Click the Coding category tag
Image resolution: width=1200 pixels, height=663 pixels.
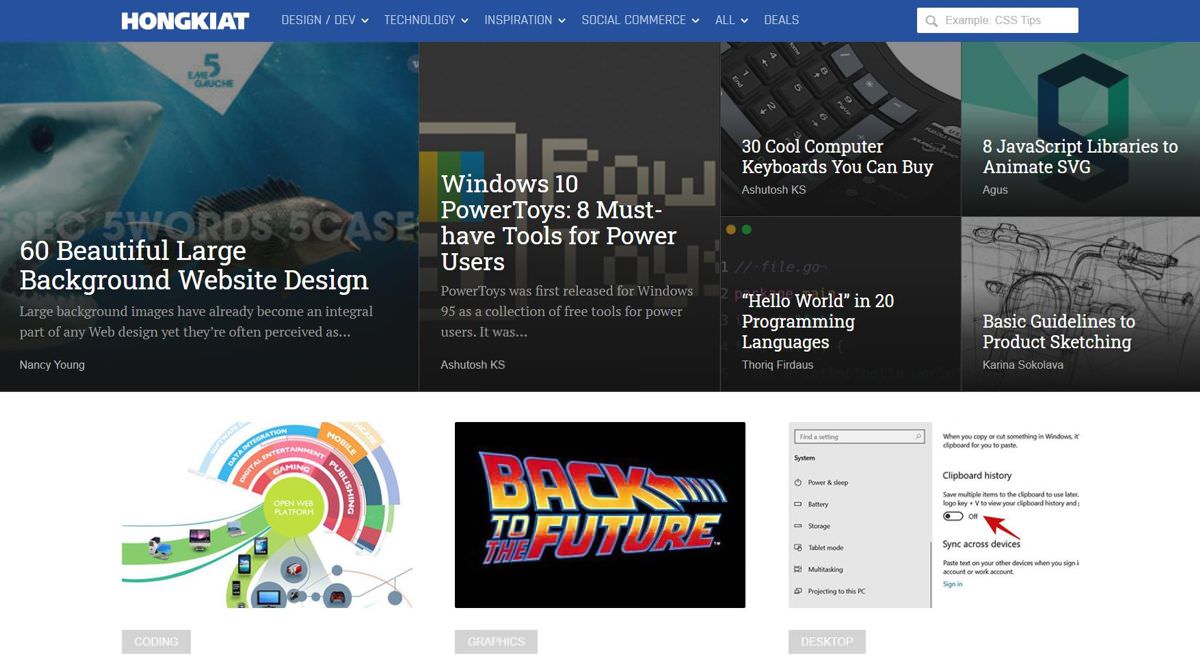pyautogui.click(x=156, y=642)
